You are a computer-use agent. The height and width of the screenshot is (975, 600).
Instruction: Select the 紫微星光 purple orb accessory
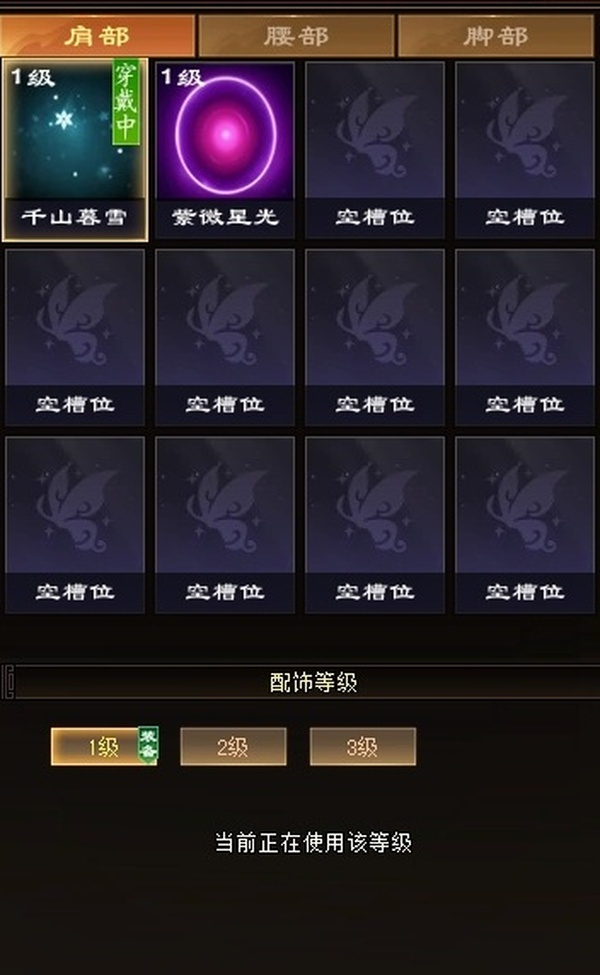[225, 150]
